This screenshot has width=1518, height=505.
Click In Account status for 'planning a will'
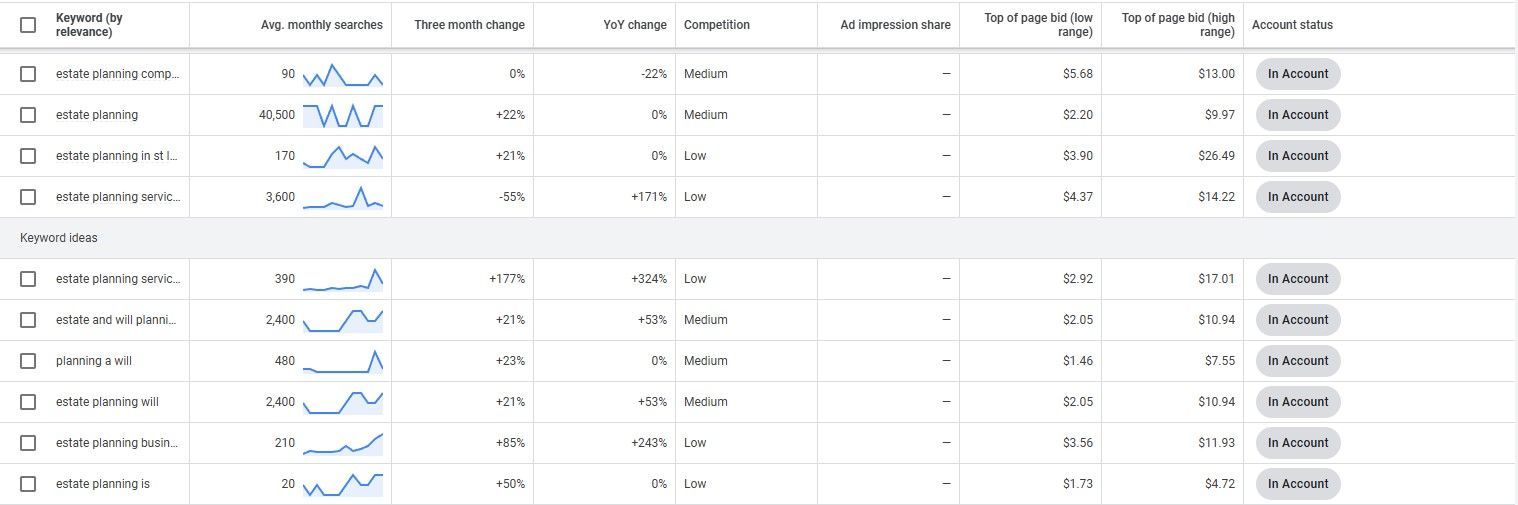pos(1298,361)
